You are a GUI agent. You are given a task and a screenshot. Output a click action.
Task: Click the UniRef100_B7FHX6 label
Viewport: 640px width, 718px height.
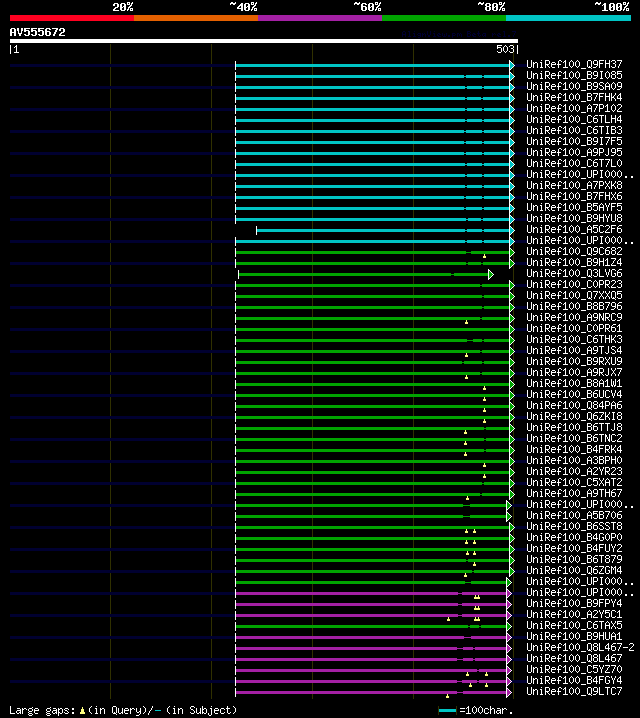pos(574,196)
